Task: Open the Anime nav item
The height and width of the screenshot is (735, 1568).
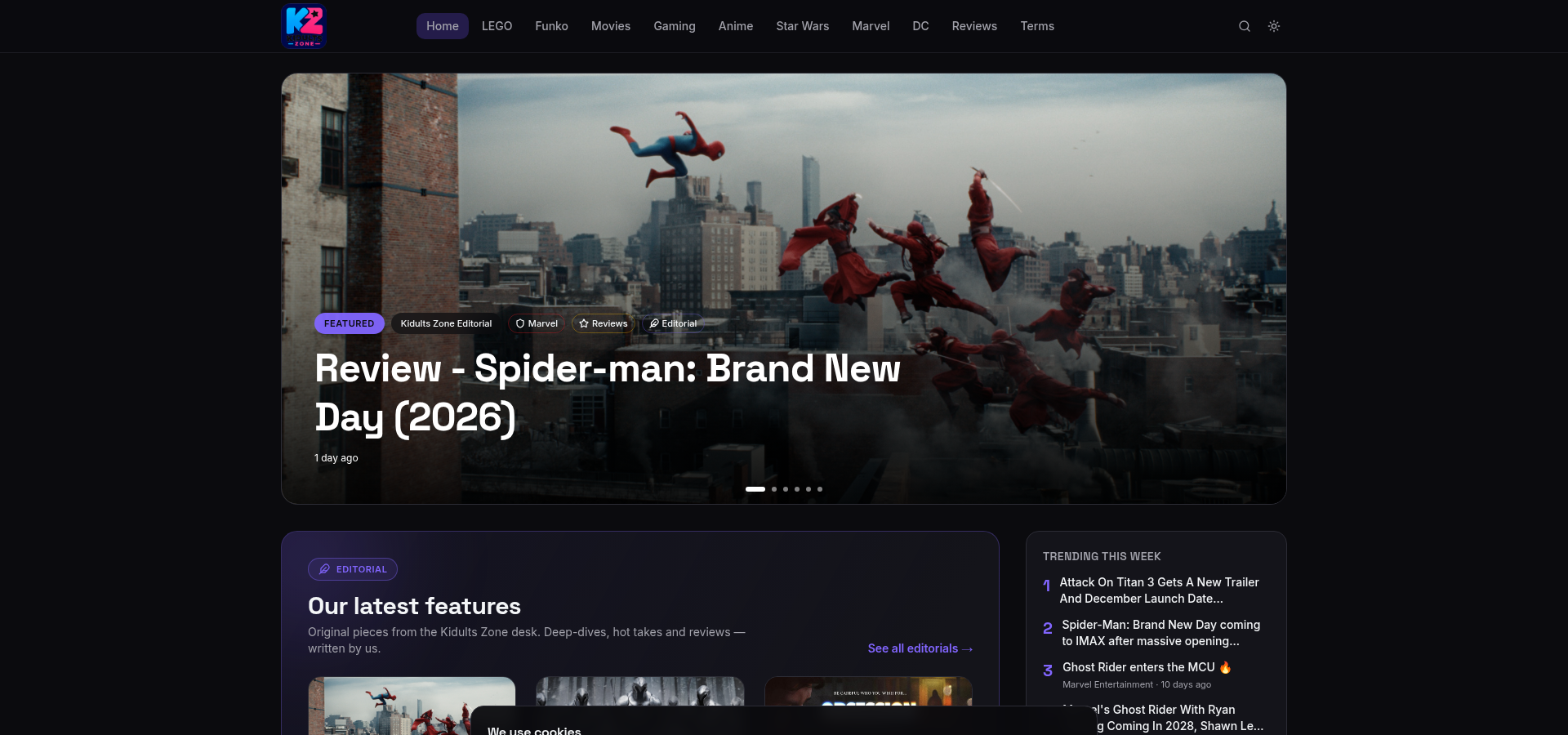Action: (x=736, y=26)
